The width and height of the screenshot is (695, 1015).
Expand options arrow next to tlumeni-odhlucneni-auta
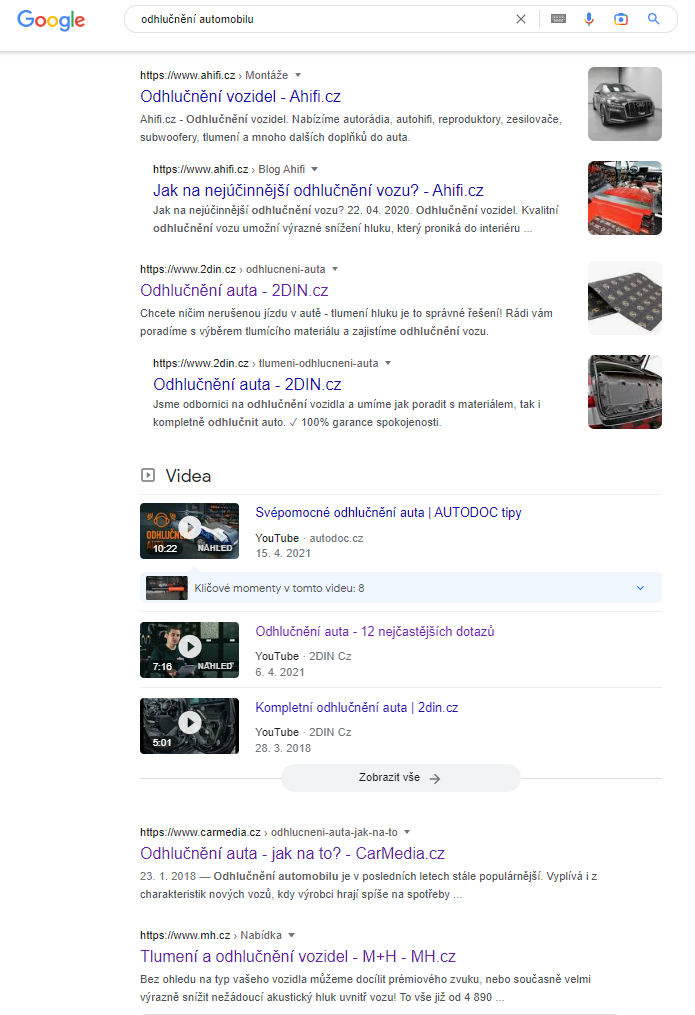[388, 362]
